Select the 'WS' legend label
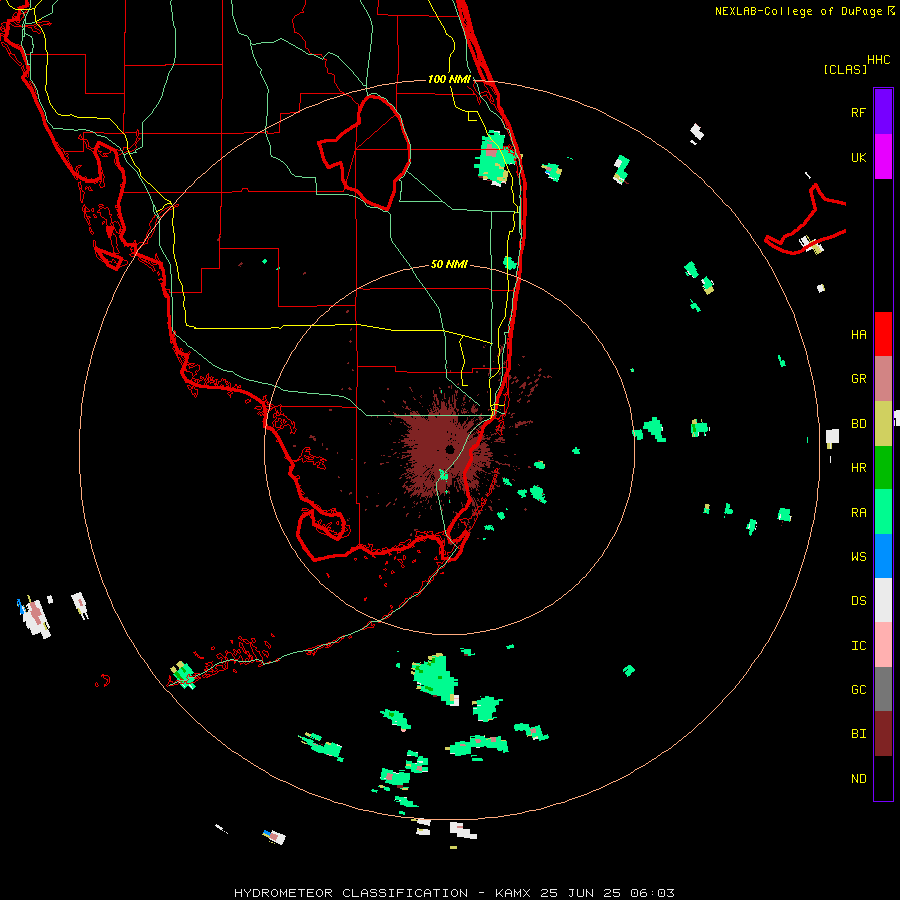 click(858, 557)
